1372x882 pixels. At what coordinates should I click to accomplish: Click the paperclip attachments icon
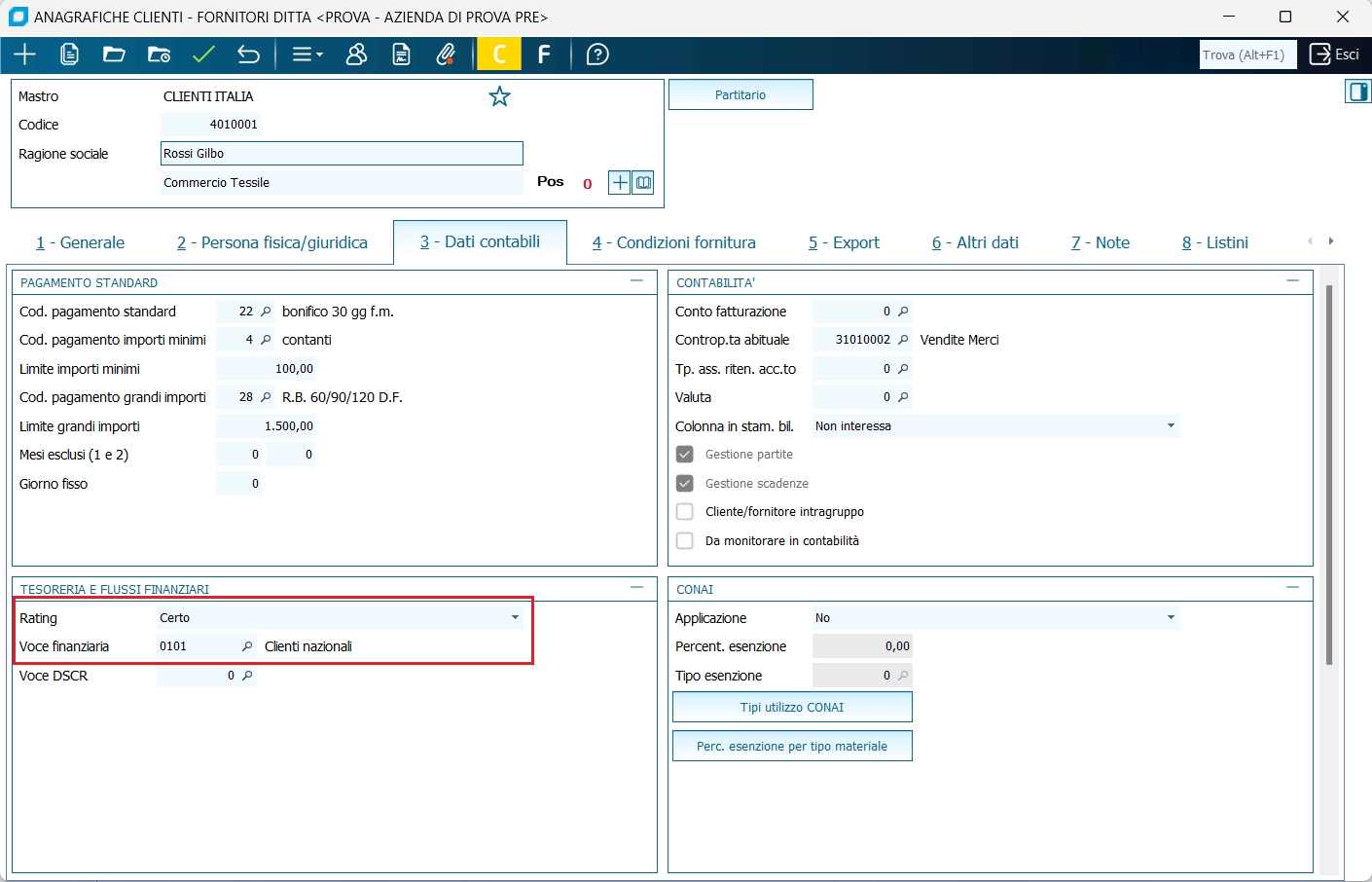coord(447,55)
